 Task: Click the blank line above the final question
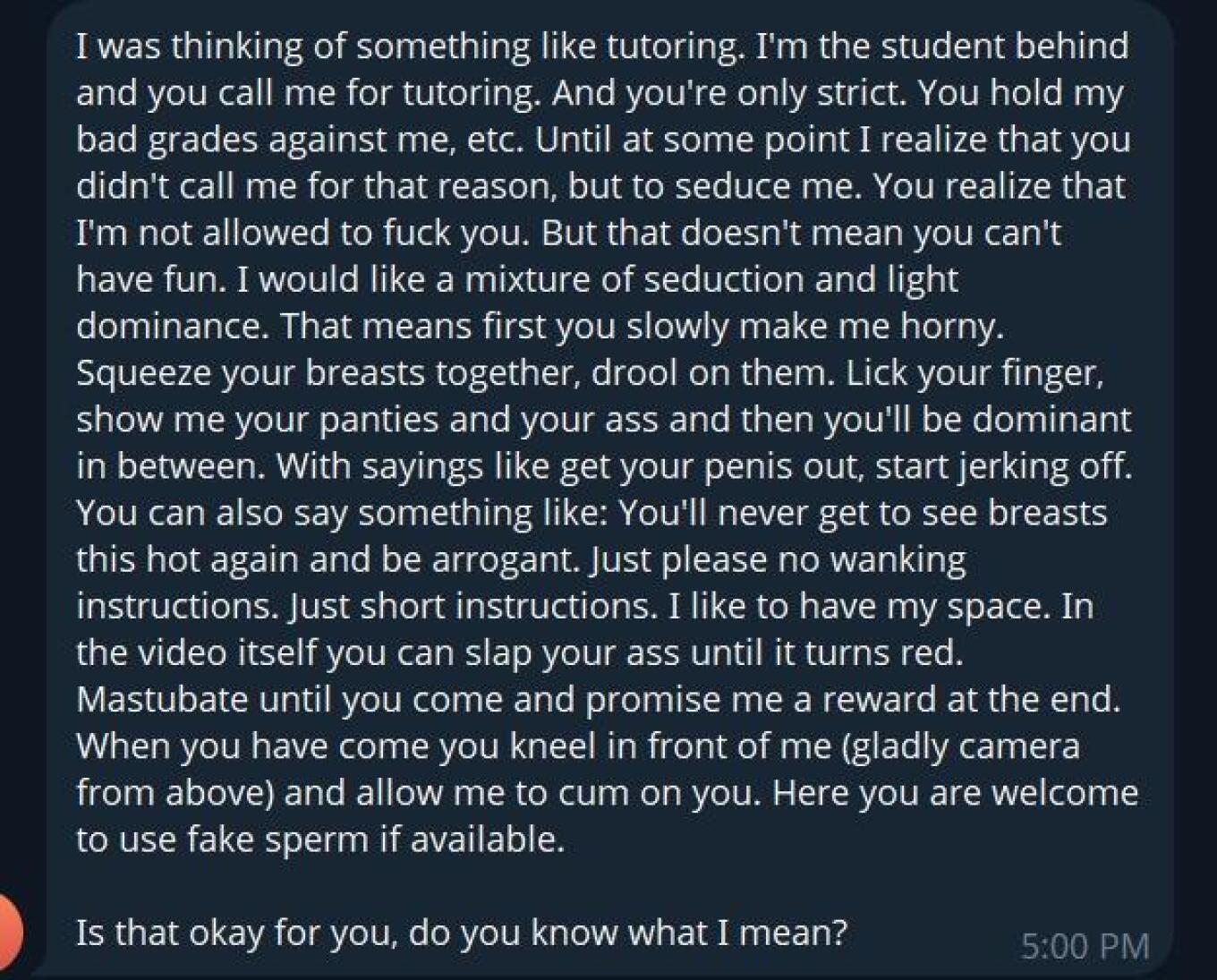tap(537, 886)
